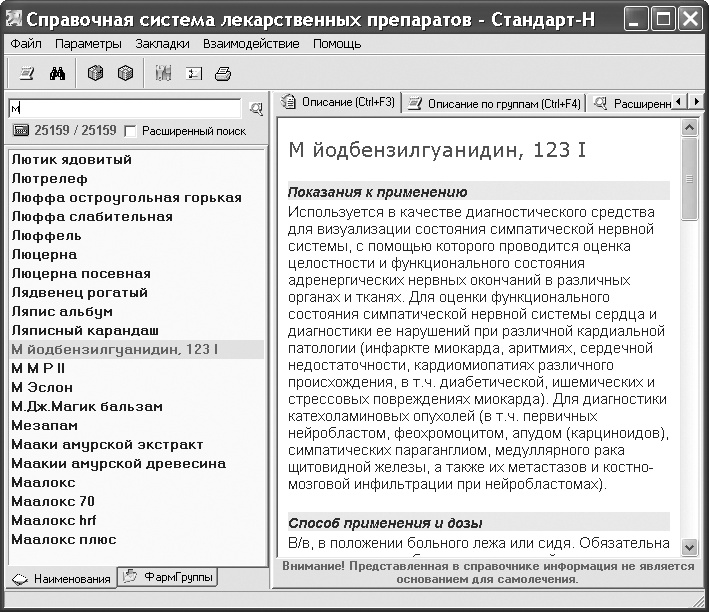Click the checklist card toolbar icon
The width and height of the screenshot is (709, 612).
193,73
